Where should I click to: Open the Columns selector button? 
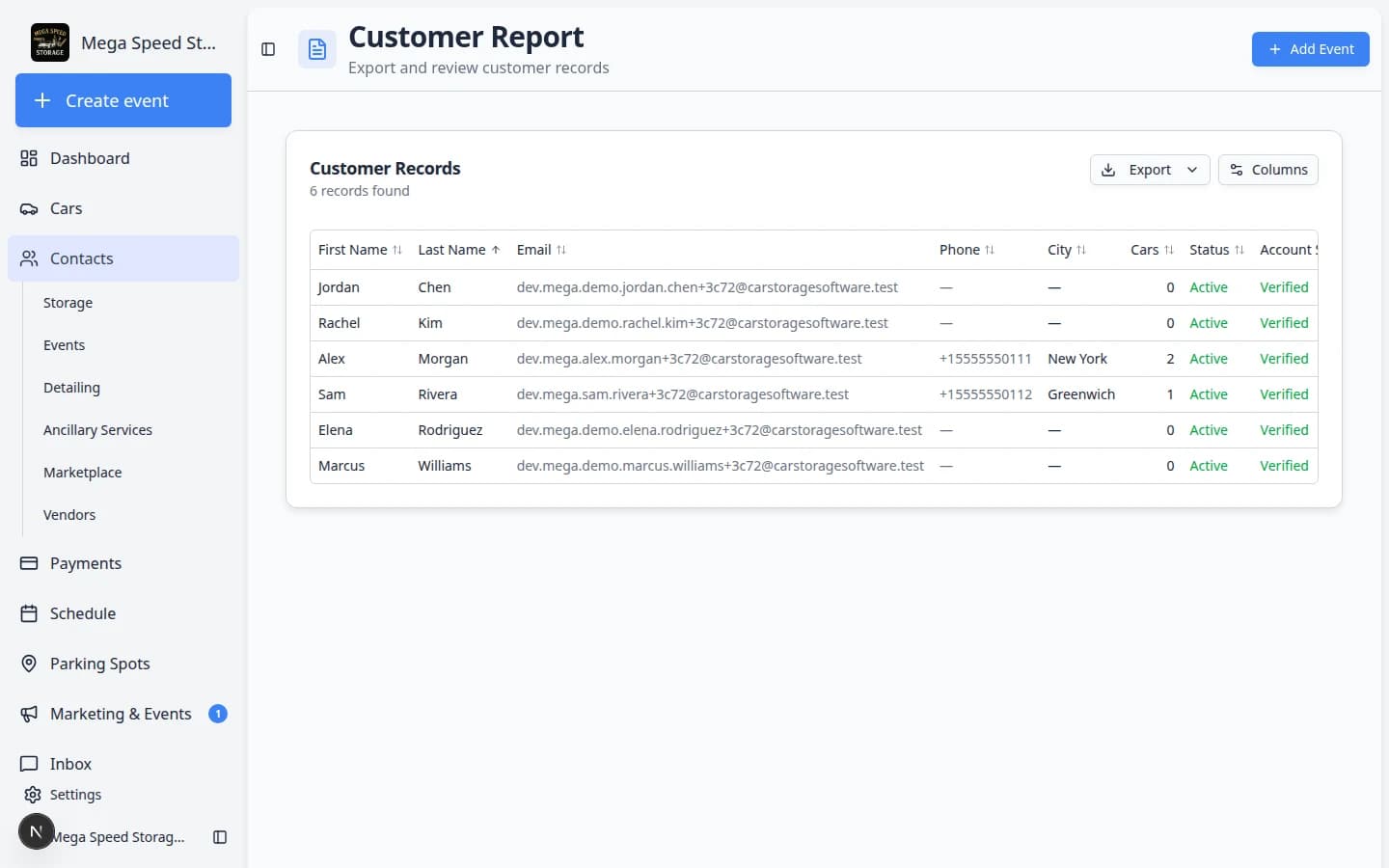tap(1268, 170)
